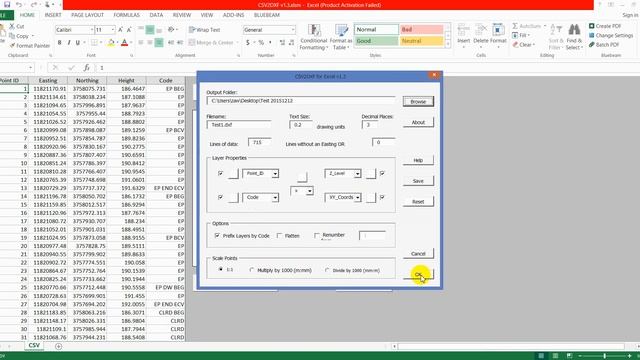Click the Browse button for output folder

(418, 102)
